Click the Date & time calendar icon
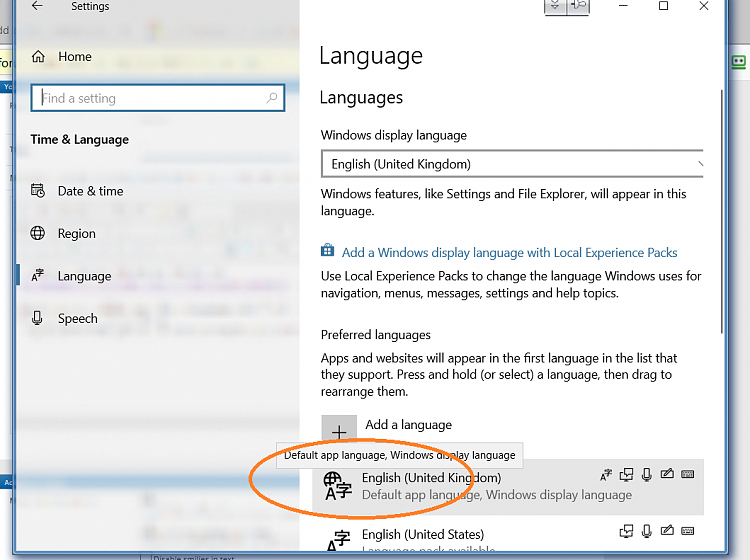 pos(38,190)
